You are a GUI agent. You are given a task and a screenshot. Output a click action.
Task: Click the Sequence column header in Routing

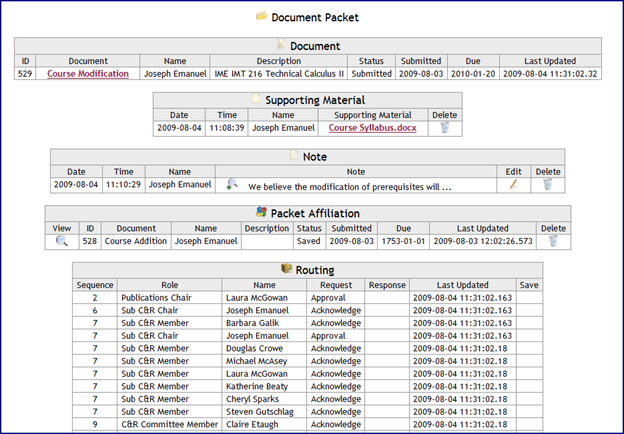point(95,285)
